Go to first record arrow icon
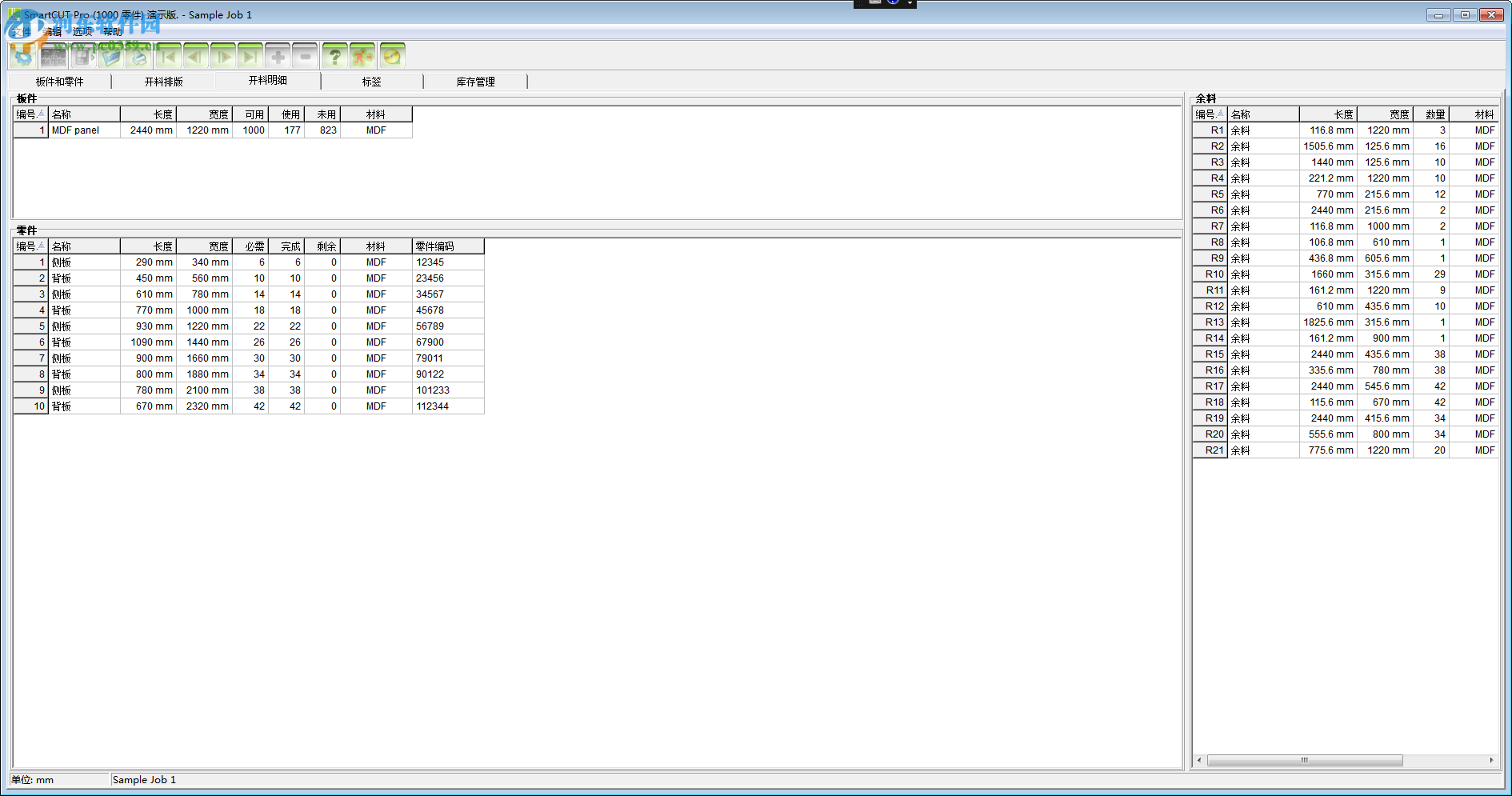This screenshot has width=1512, height=796. coord(168,56)
